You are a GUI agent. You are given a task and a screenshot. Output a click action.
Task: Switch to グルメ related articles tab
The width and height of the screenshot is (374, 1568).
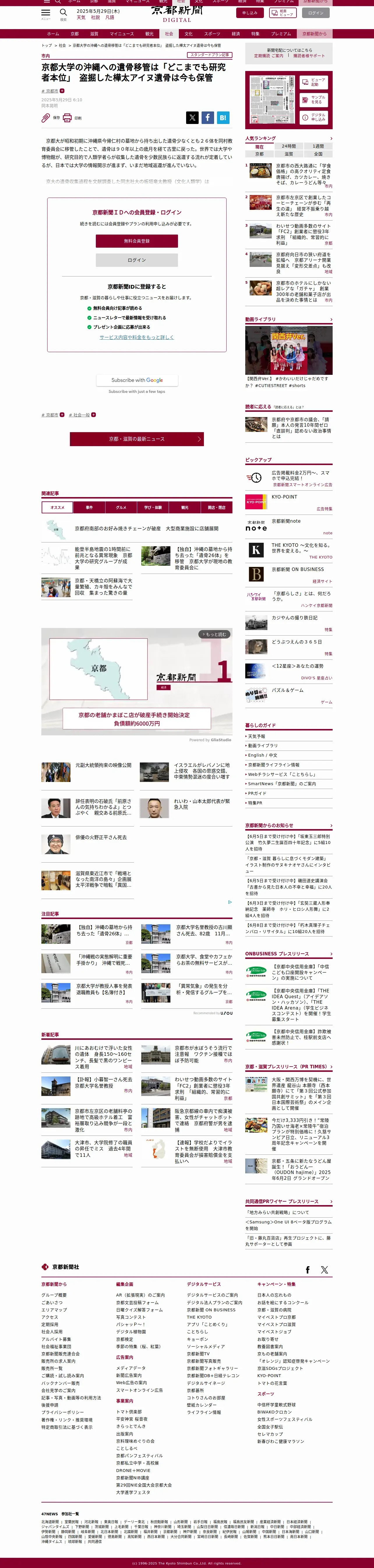pos(121,507)
